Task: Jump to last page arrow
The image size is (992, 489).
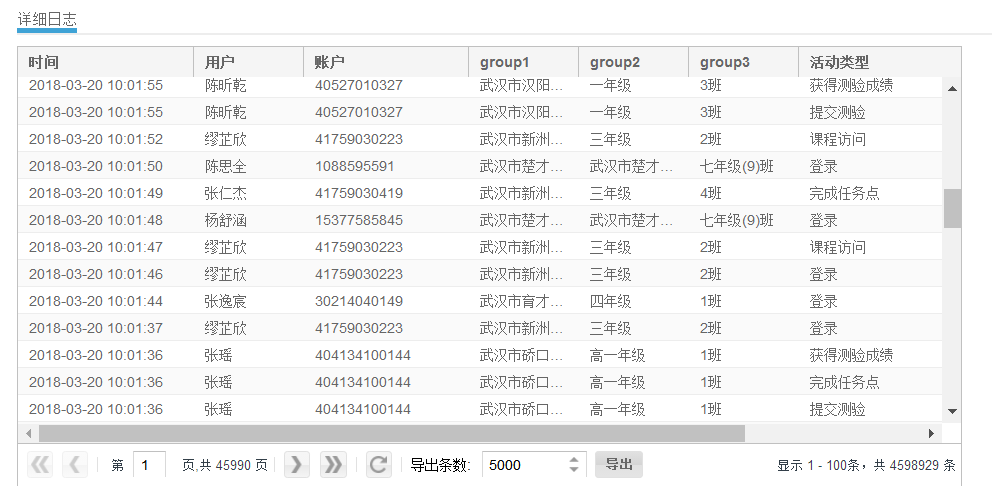Action: click(x=333, y=465)
